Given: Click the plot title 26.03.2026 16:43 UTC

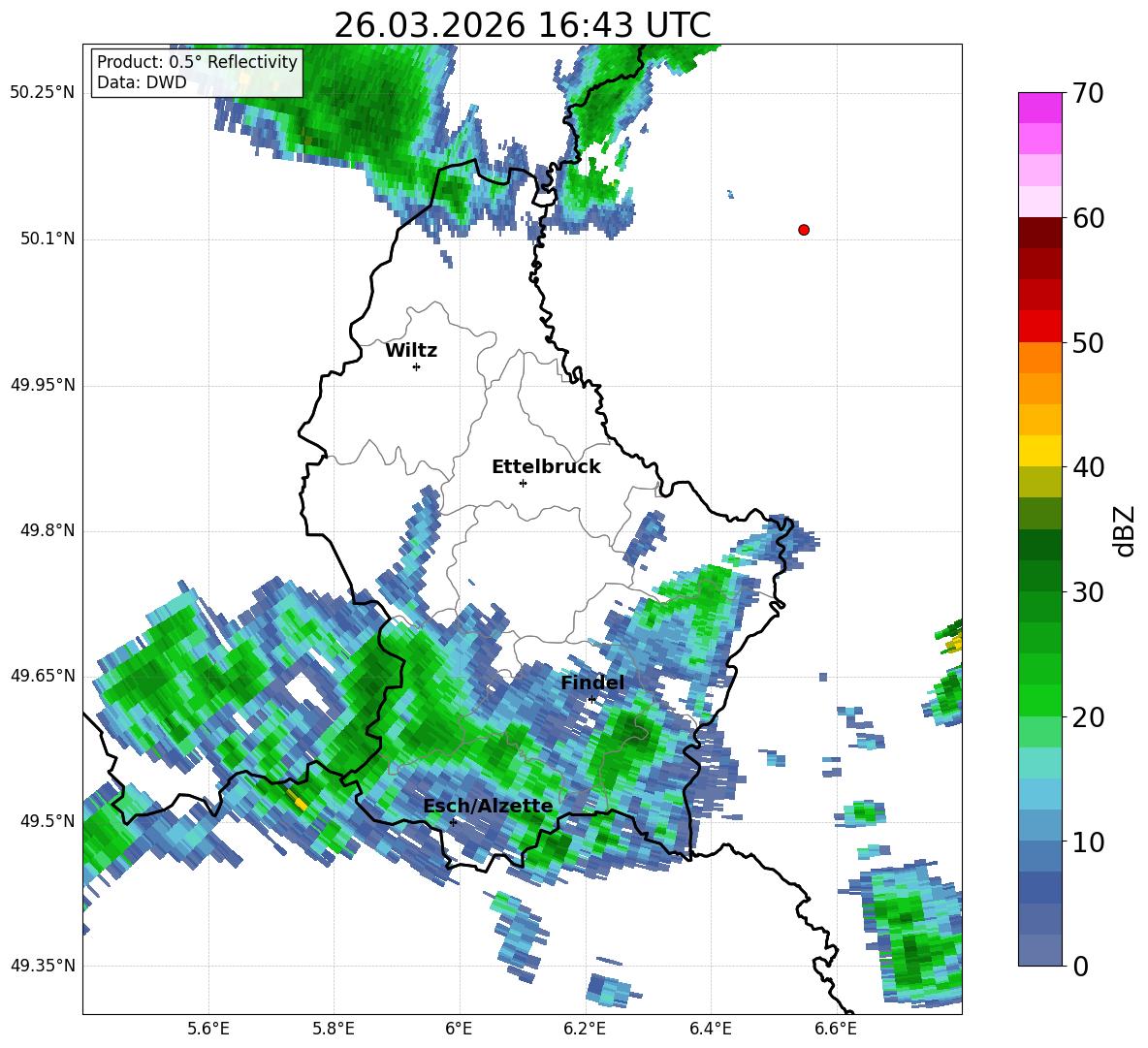Looking at the screenshot, I should (x=523, y=25).
